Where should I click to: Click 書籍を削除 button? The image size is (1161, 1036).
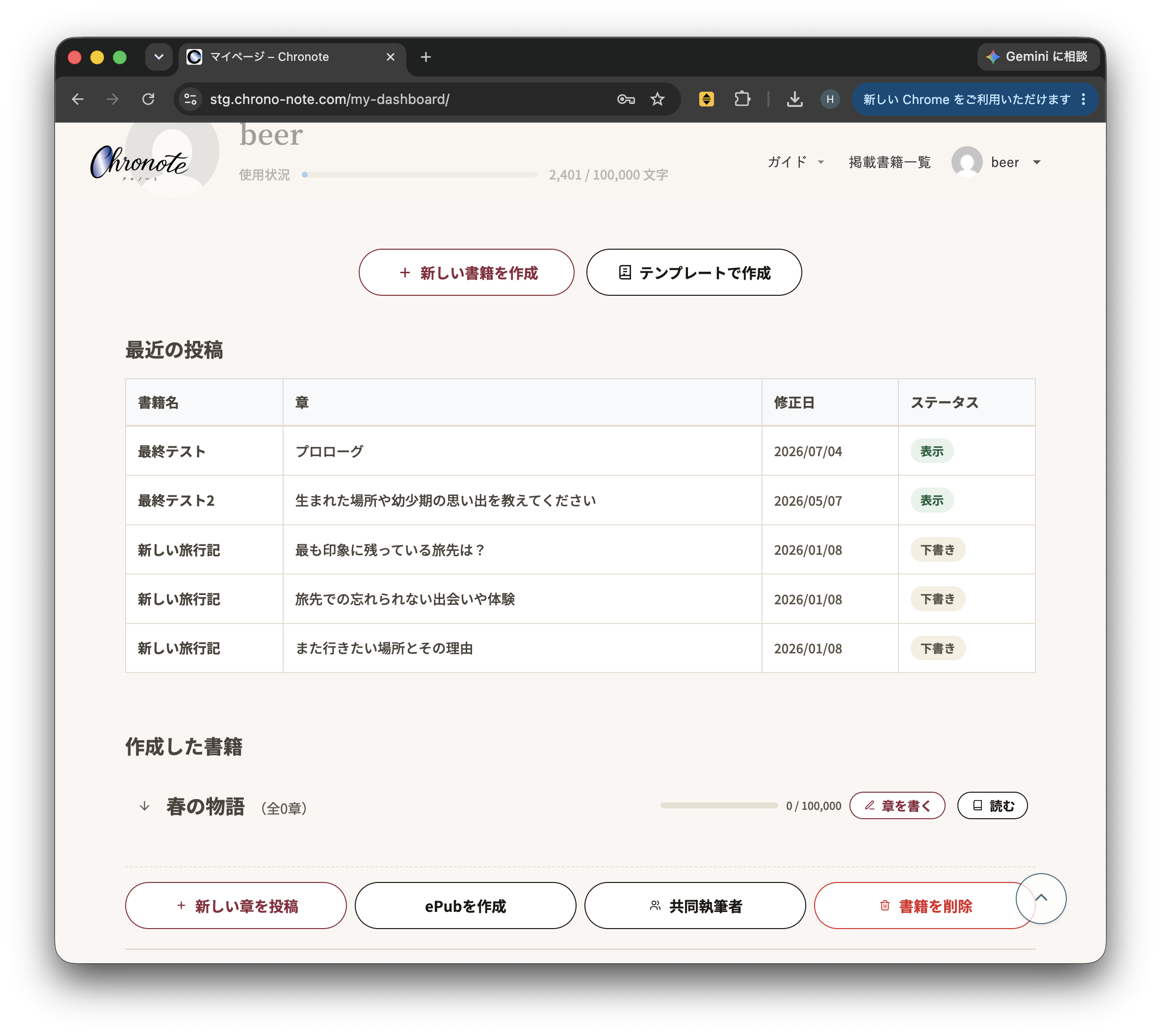(x=924, y=905)
